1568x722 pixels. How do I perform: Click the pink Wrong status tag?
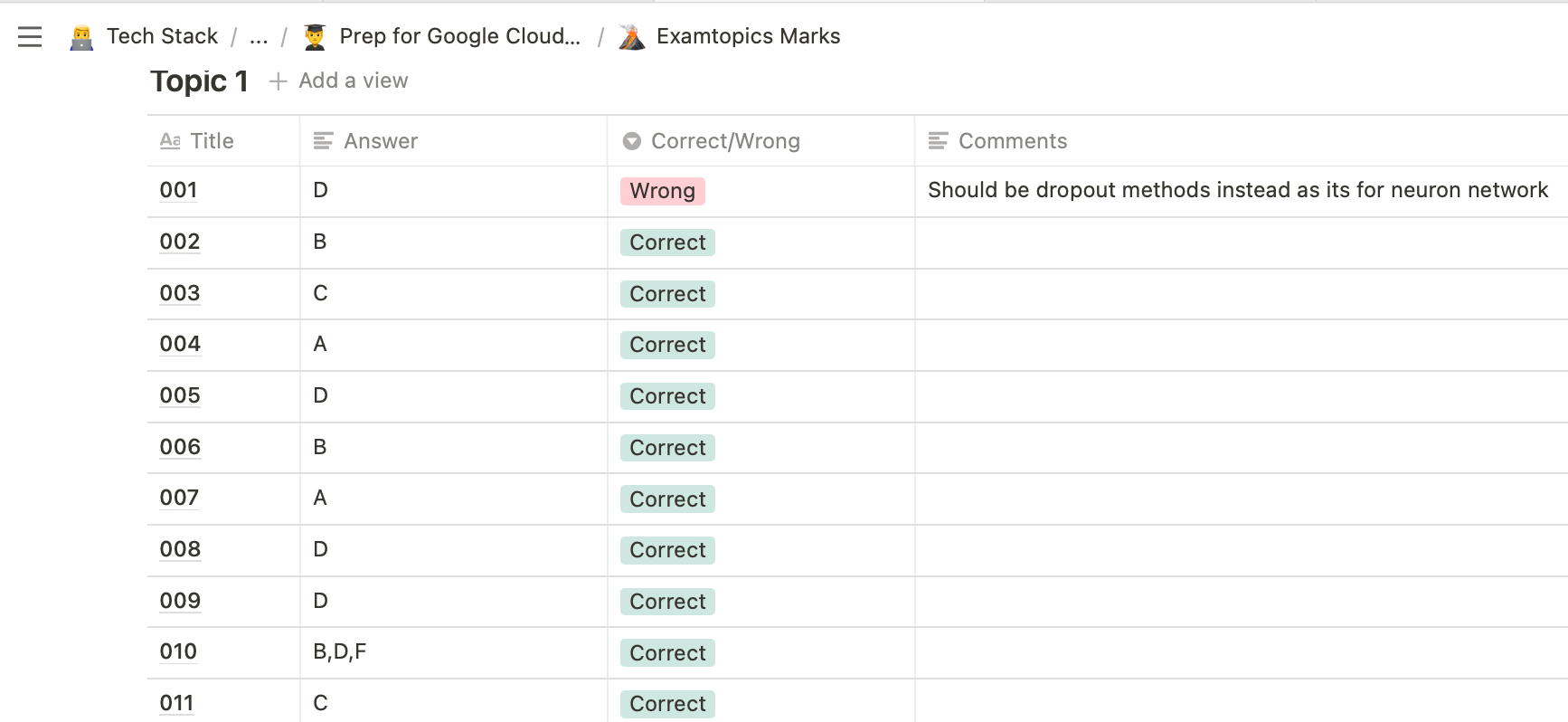point(662,191)
